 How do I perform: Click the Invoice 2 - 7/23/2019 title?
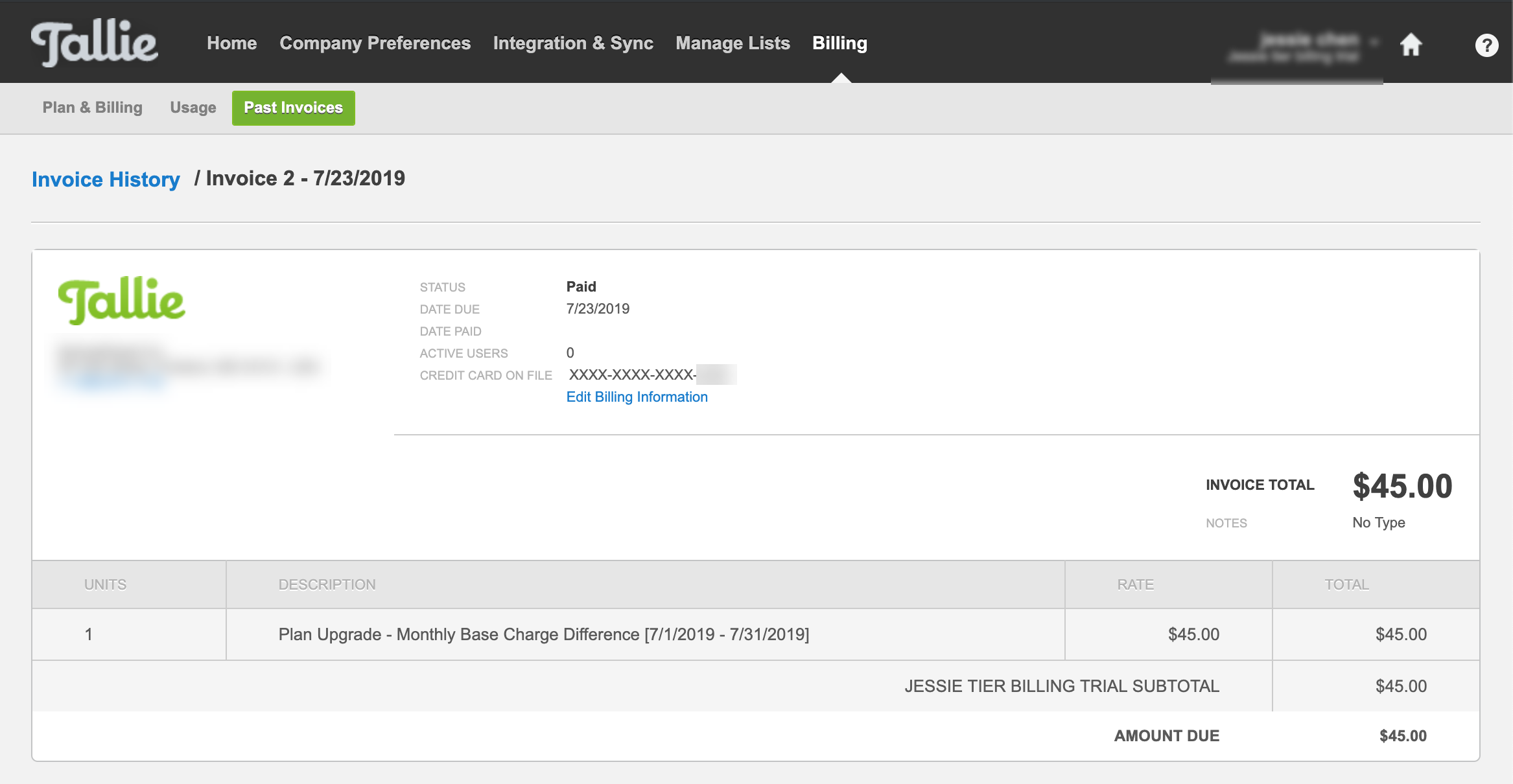coord(305,178)
